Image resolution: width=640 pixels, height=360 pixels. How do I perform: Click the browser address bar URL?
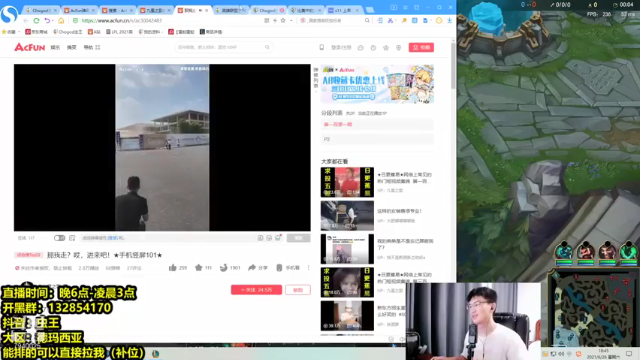coord(122,20)
